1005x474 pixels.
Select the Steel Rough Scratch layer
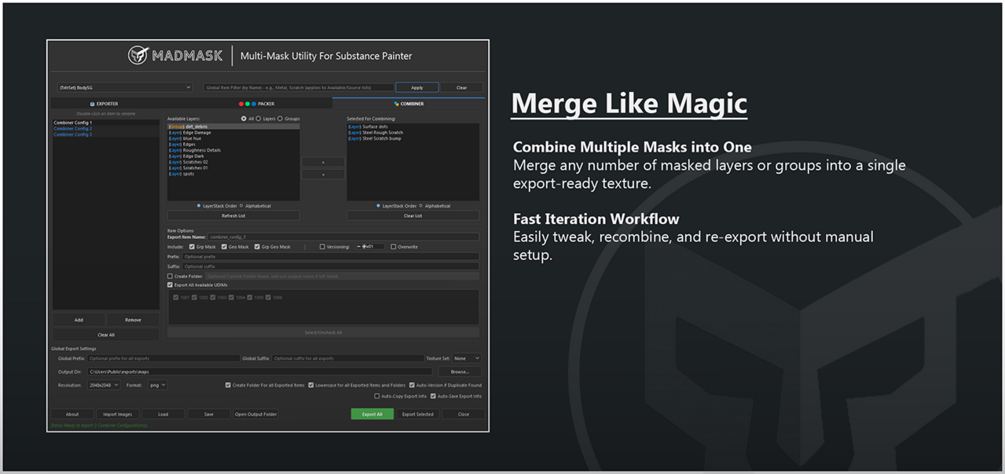pyautogui.click(x=413, y=133)
